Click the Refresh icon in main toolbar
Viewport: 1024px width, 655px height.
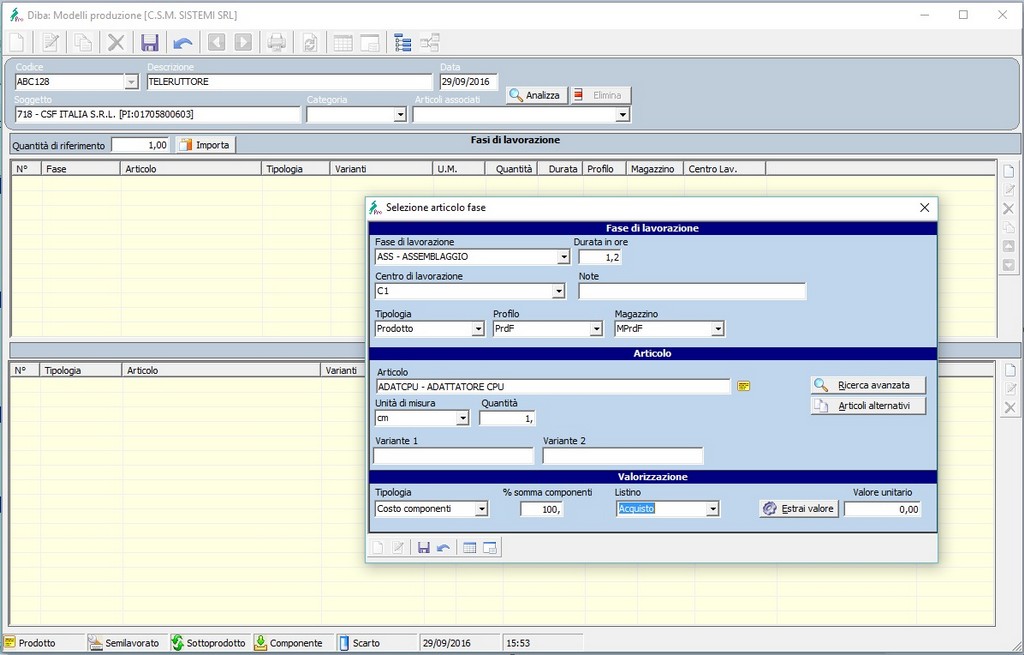tap(310, 43)
